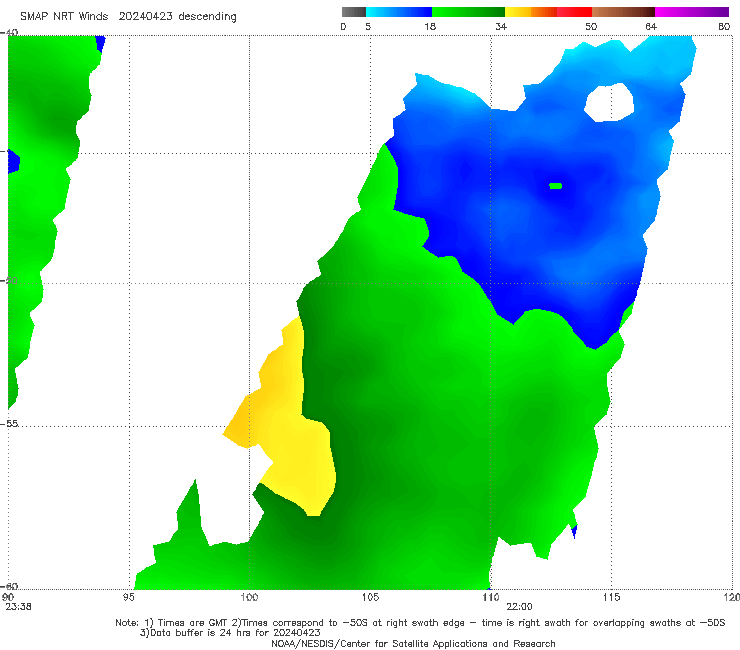
Task: Click the longitude label '110'
Action: [x=491, y=597]
